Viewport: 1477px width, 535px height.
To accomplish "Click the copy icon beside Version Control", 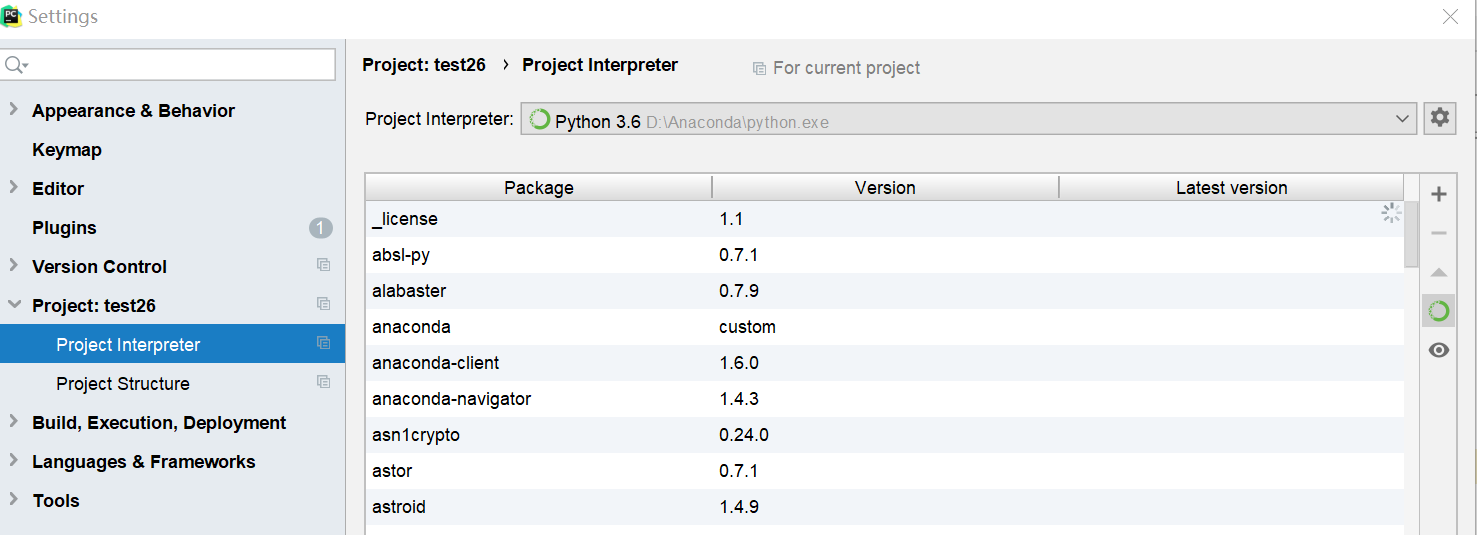I will (x=323, y=265).
